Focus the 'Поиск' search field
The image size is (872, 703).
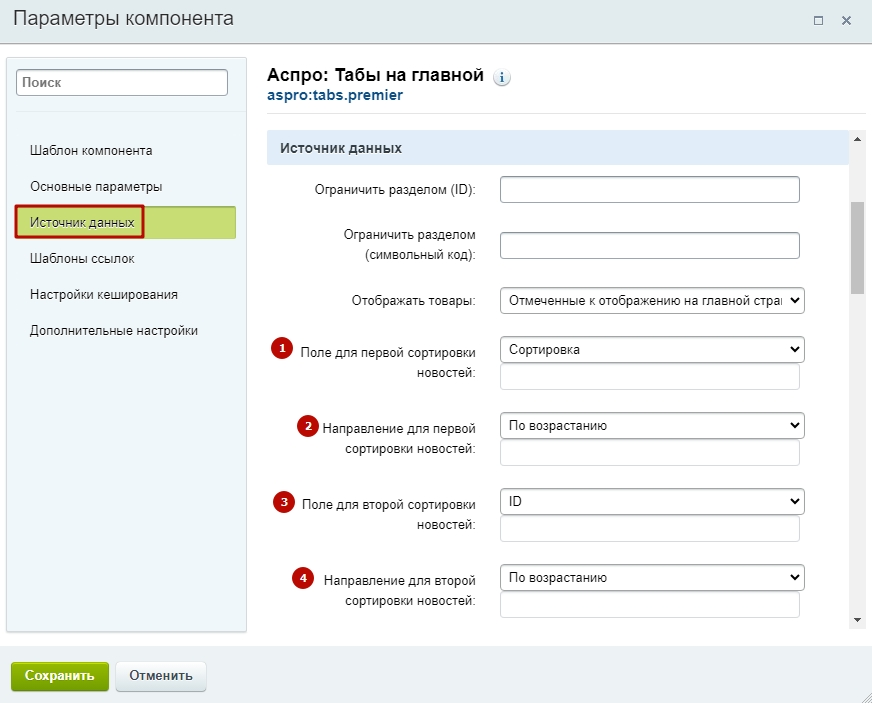click(x=122, y=82)
